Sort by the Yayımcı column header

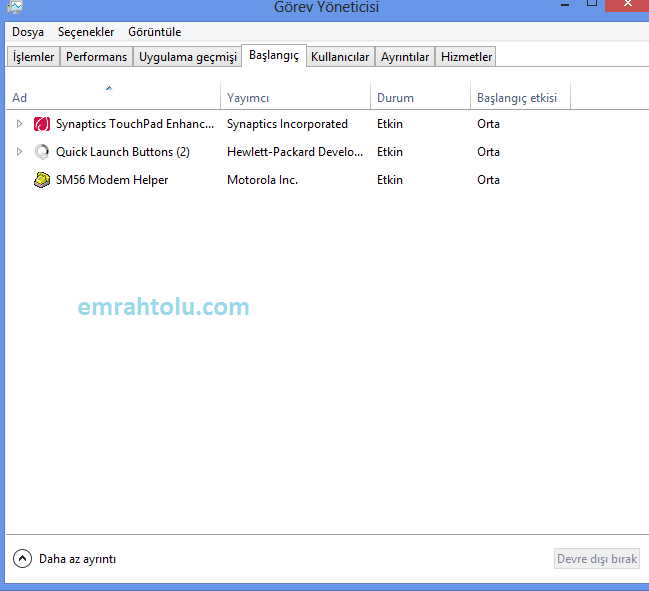point(296,96)
